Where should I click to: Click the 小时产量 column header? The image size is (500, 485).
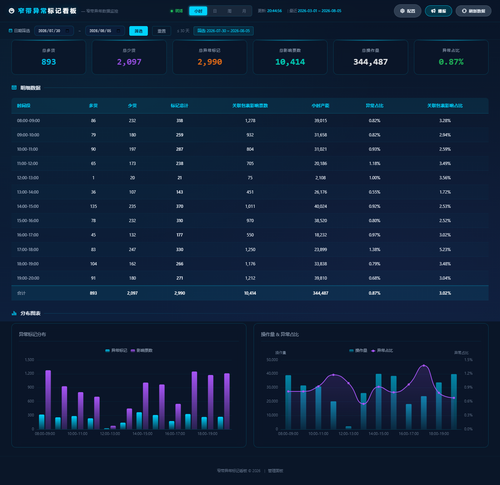coord(320,106)
